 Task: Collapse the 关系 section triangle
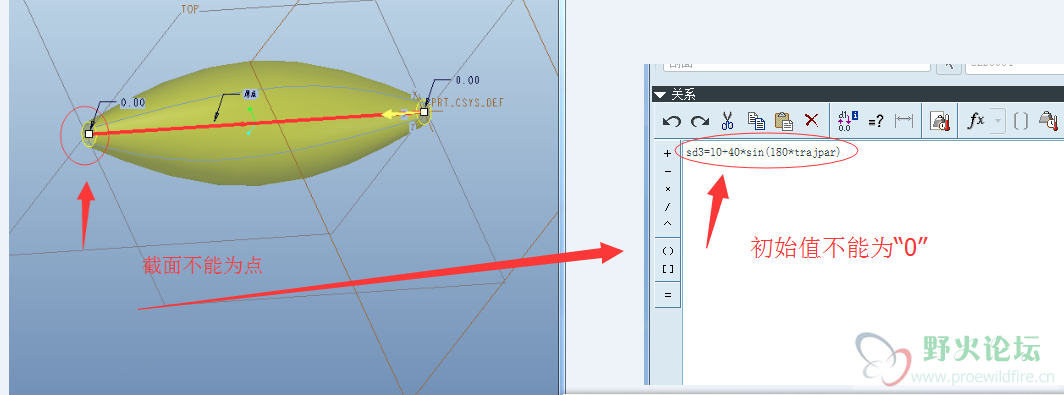point(659,94)
